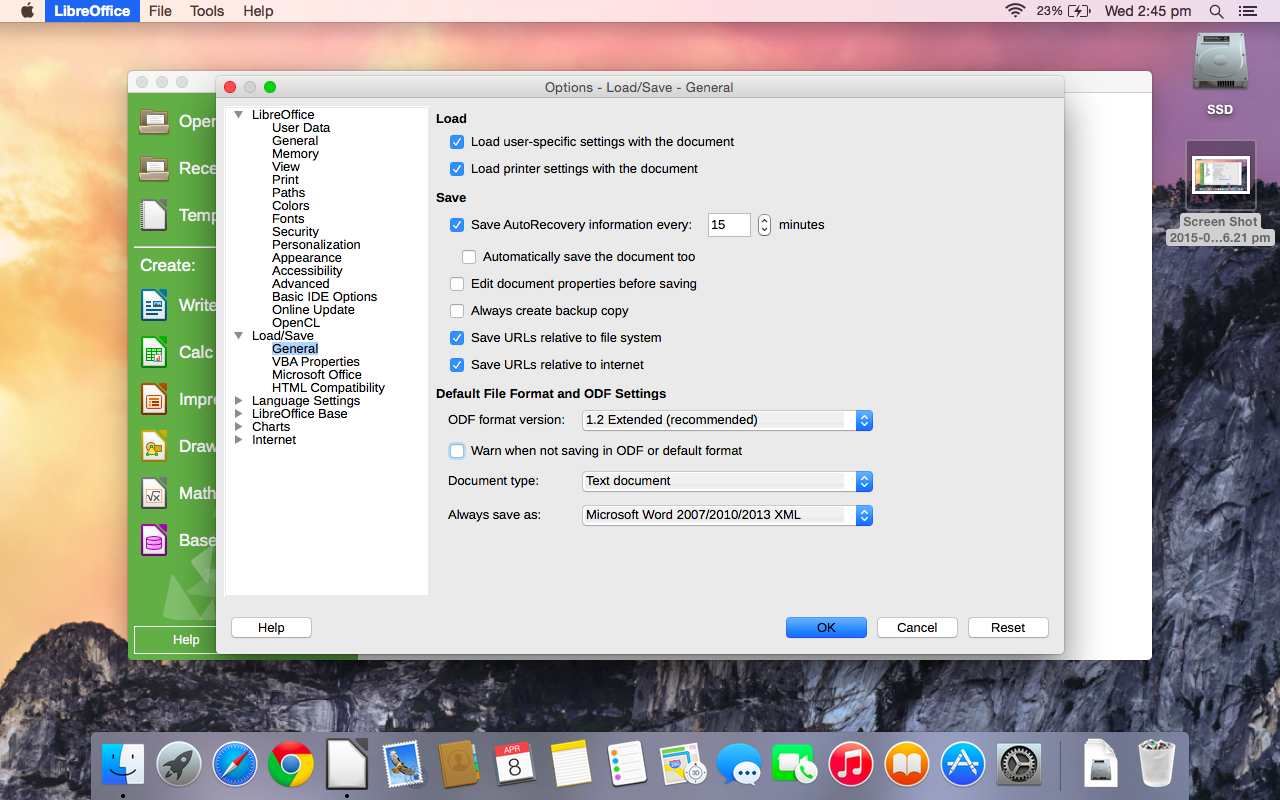
Task: Open Maps from the dock
Action: click(683, 765)
